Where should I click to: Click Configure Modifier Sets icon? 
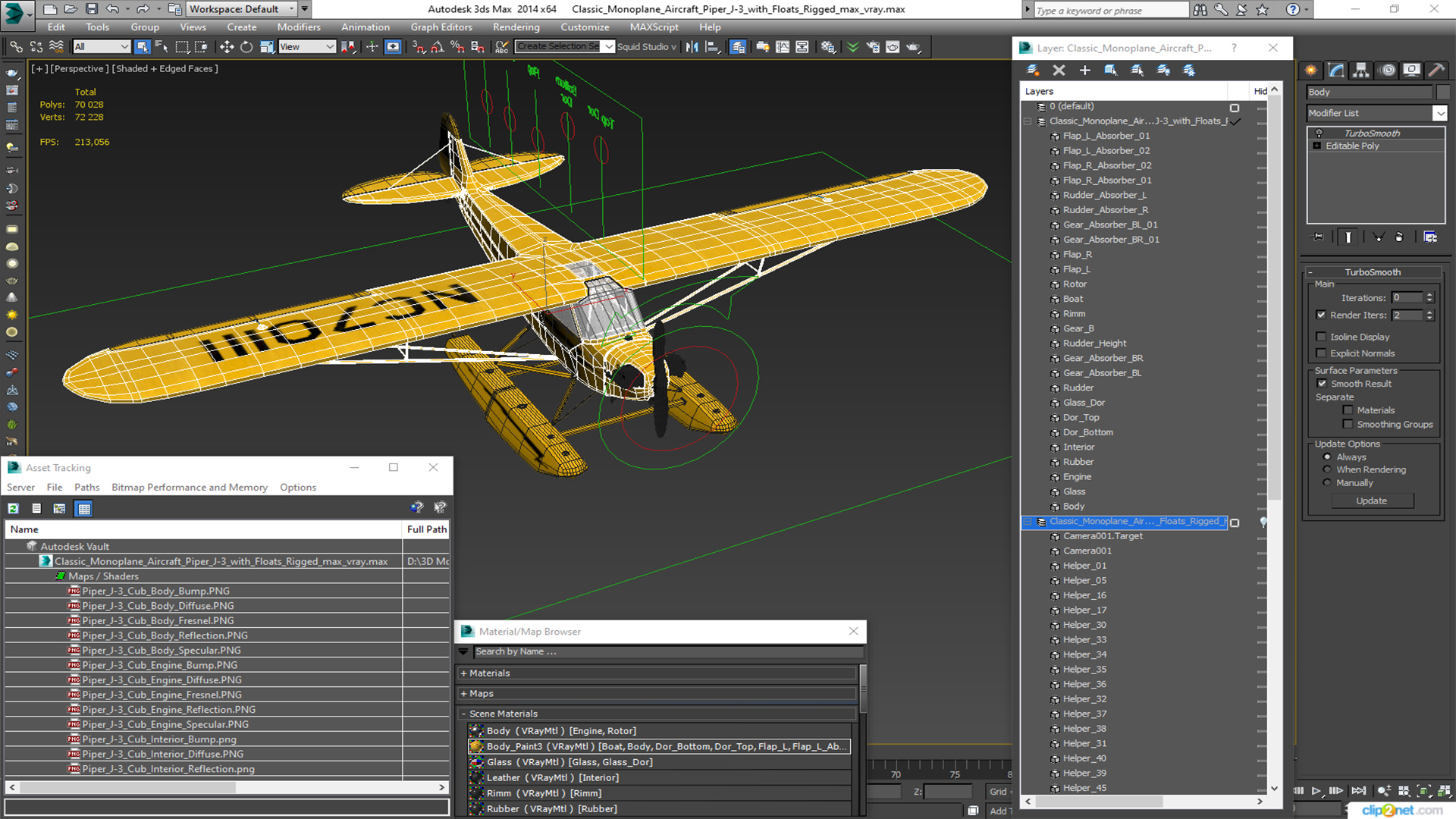coord(1430,237)
